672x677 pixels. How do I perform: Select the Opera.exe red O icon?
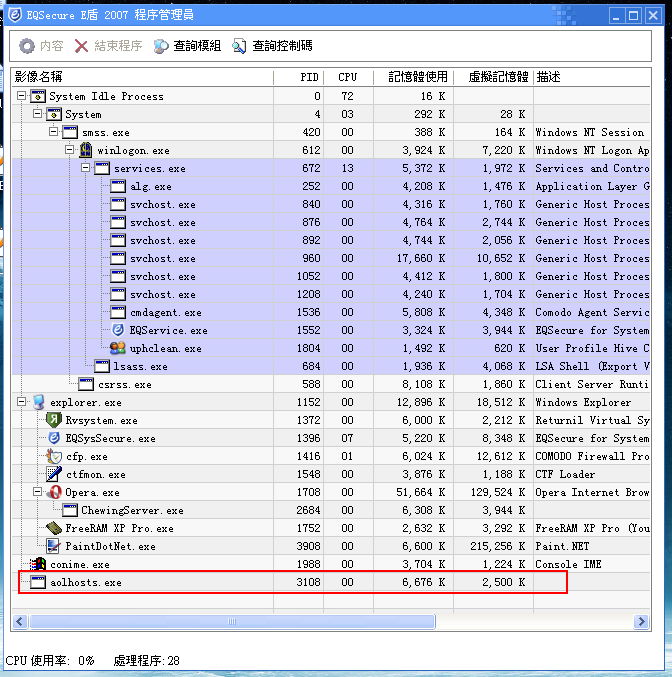(x=54, y=492)
